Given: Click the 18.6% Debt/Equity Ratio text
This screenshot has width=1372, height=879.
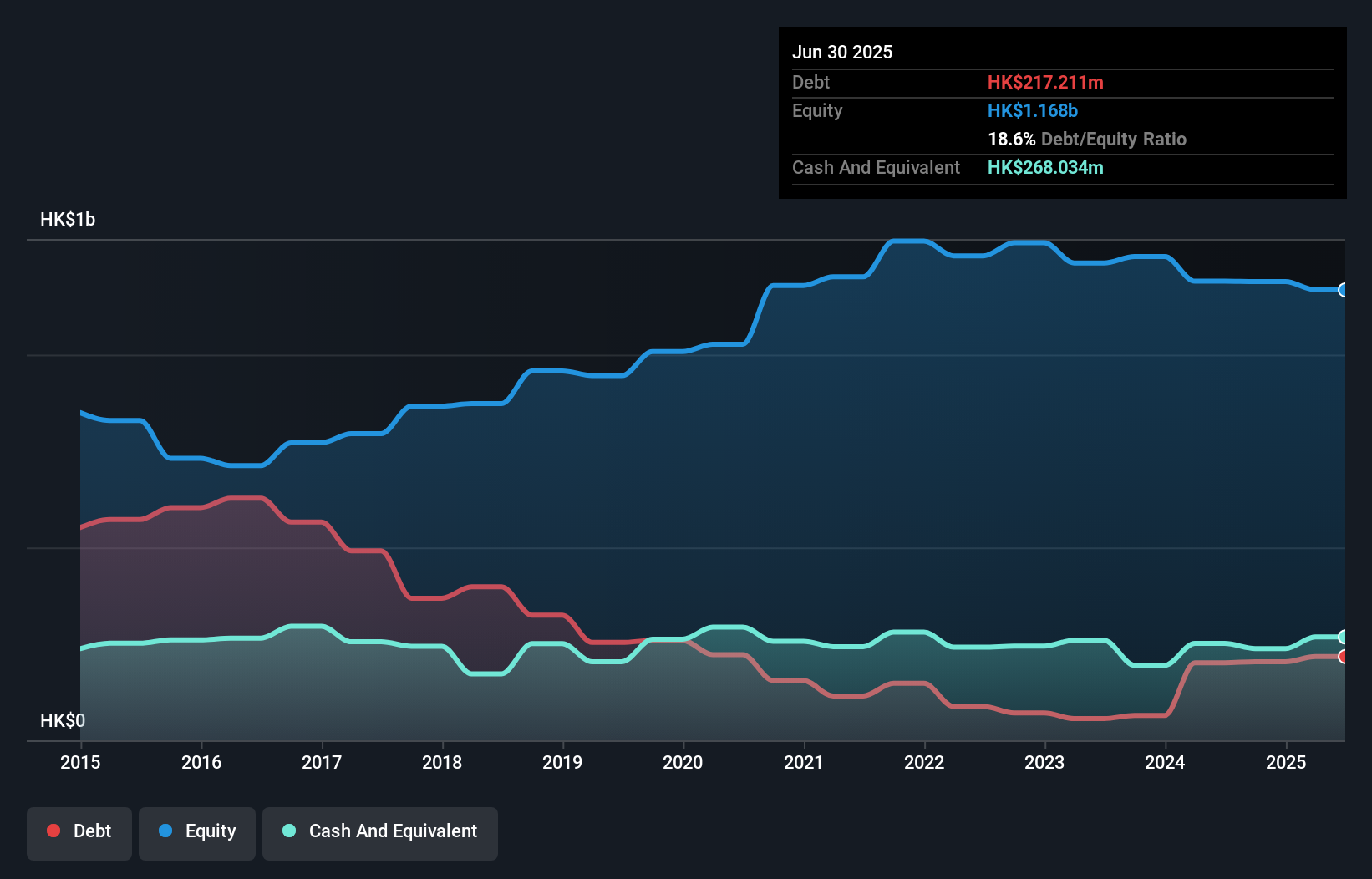Looking at the screenshot, I should click(x=1086, y=139).
